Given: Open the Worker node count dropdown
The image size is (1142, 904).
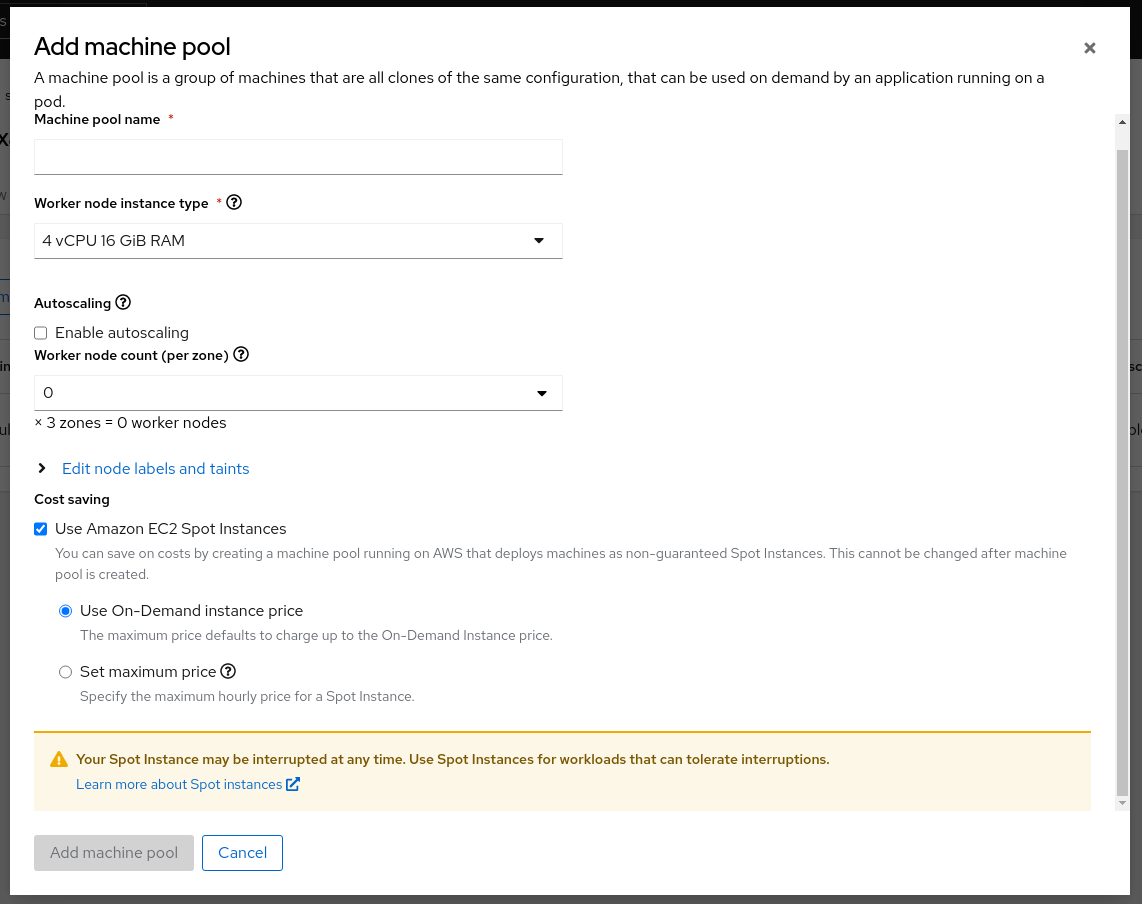Looking at the screenshot, I should click(x=298, y=393).
